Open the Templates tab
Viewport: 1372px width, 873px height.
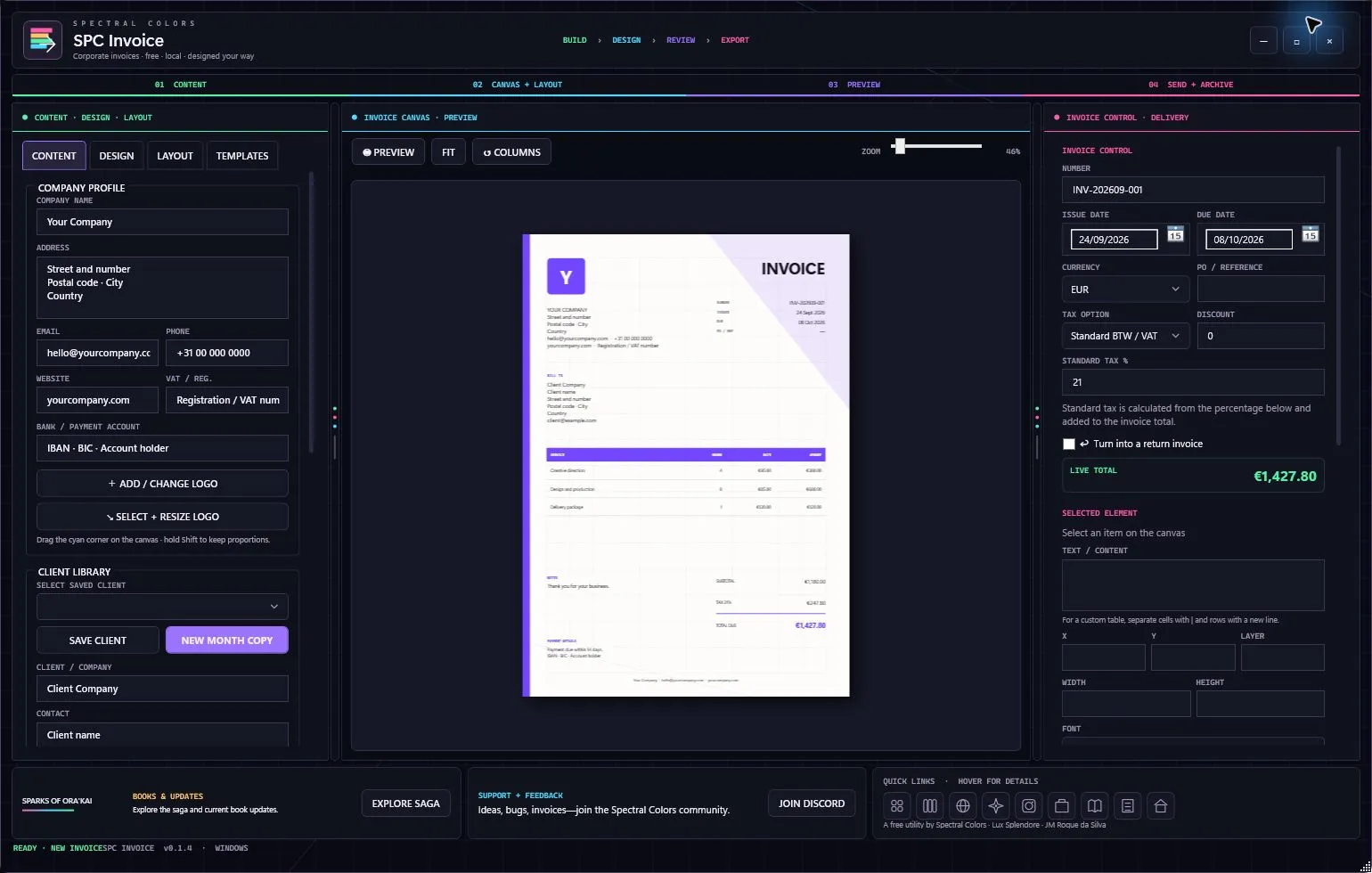pyautogui.click(x=242, y=156)
